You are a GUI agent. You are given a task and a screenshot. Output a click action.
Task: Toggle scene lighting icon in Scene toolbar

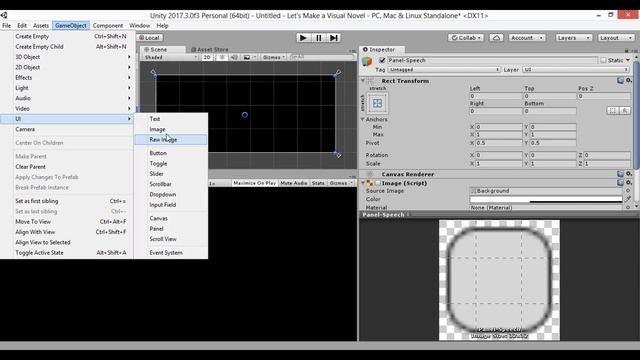pyautogui.click(x=222, y=57)
